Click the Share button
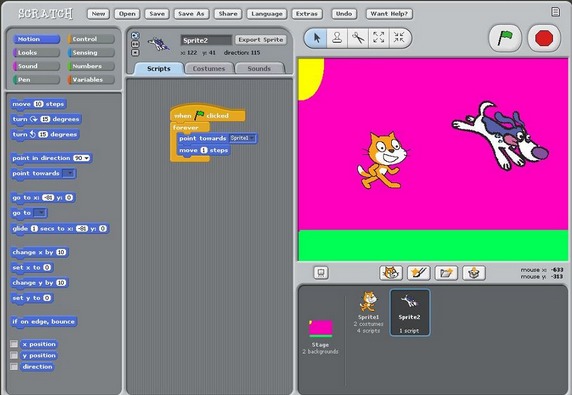Screen dimensions: 572x395 pos(228,14)
